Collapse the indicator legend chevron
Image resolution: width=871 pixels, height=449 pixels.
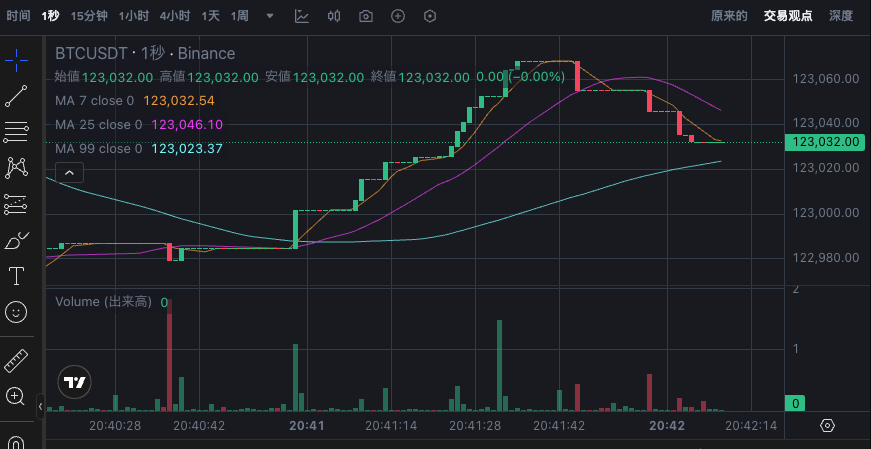tap(69, 173)
